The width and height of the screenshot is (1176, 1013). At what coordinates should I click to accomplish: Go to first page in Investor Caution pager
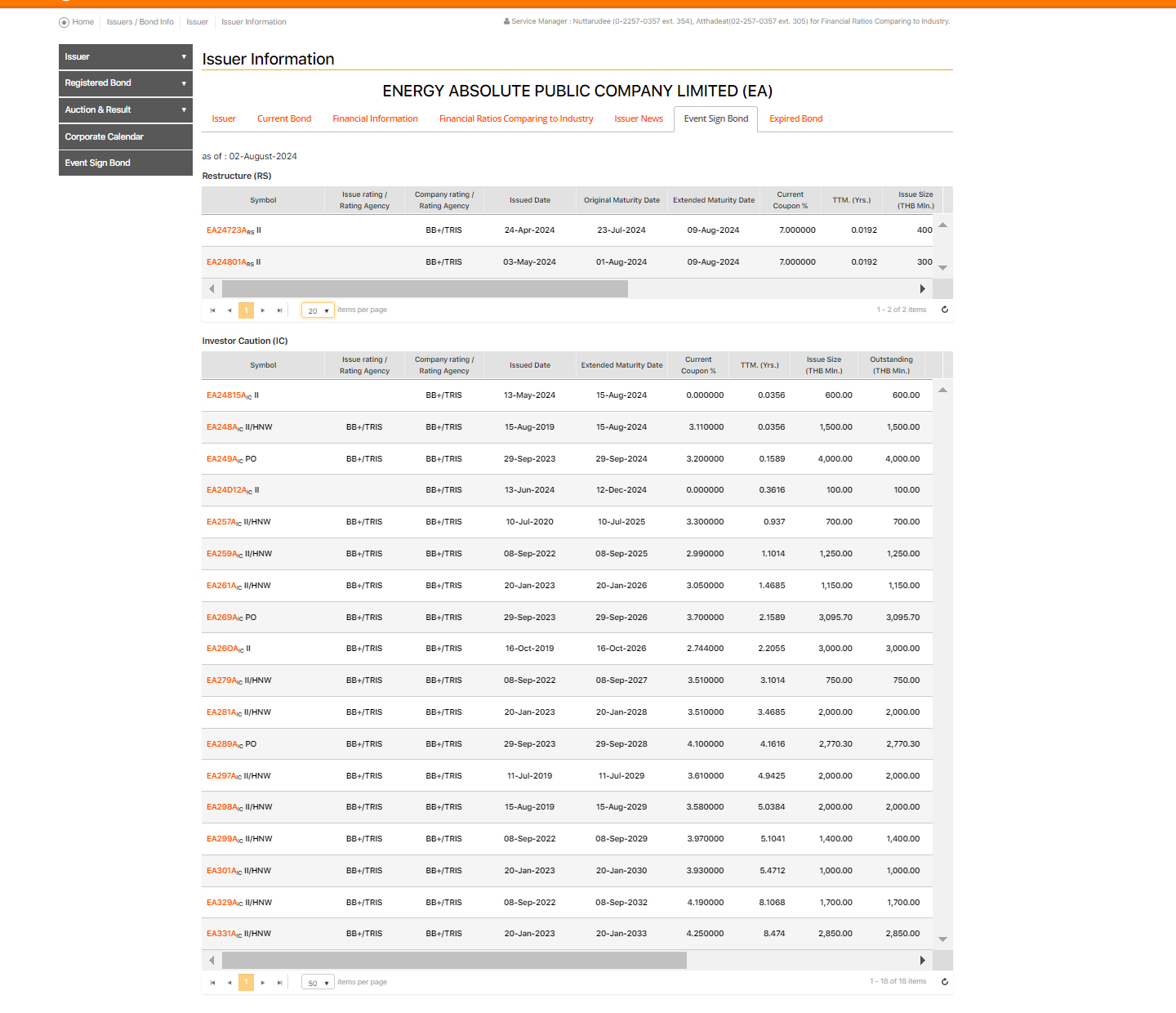pyautogui.click(x=212, y=983)
